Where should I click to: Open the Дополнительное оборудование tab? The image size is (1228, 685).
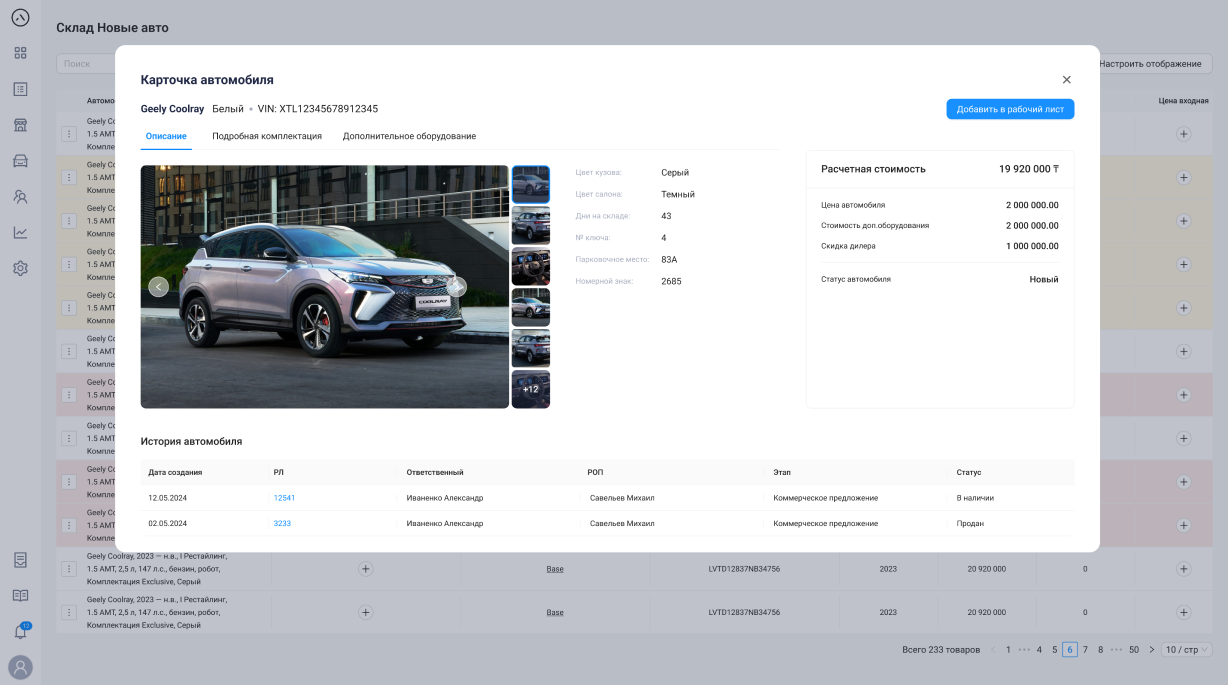click(x=409, y=136)
